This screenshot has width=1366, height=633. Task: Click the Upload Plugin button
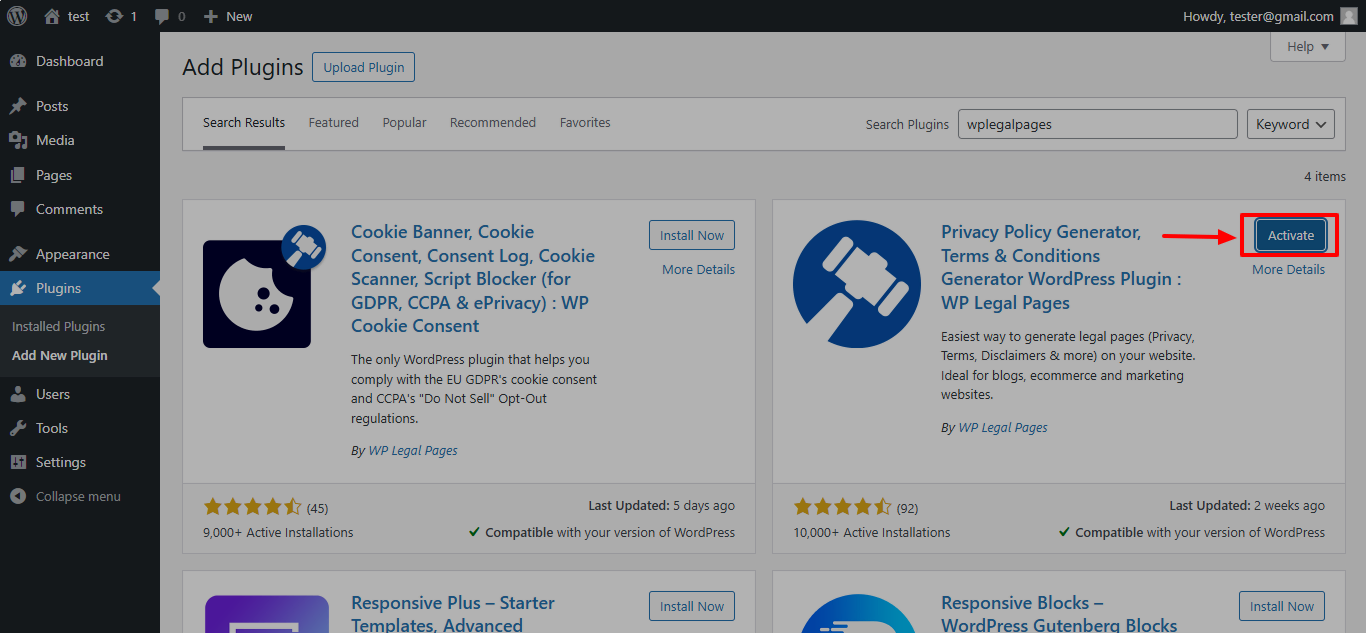(364, 67)
